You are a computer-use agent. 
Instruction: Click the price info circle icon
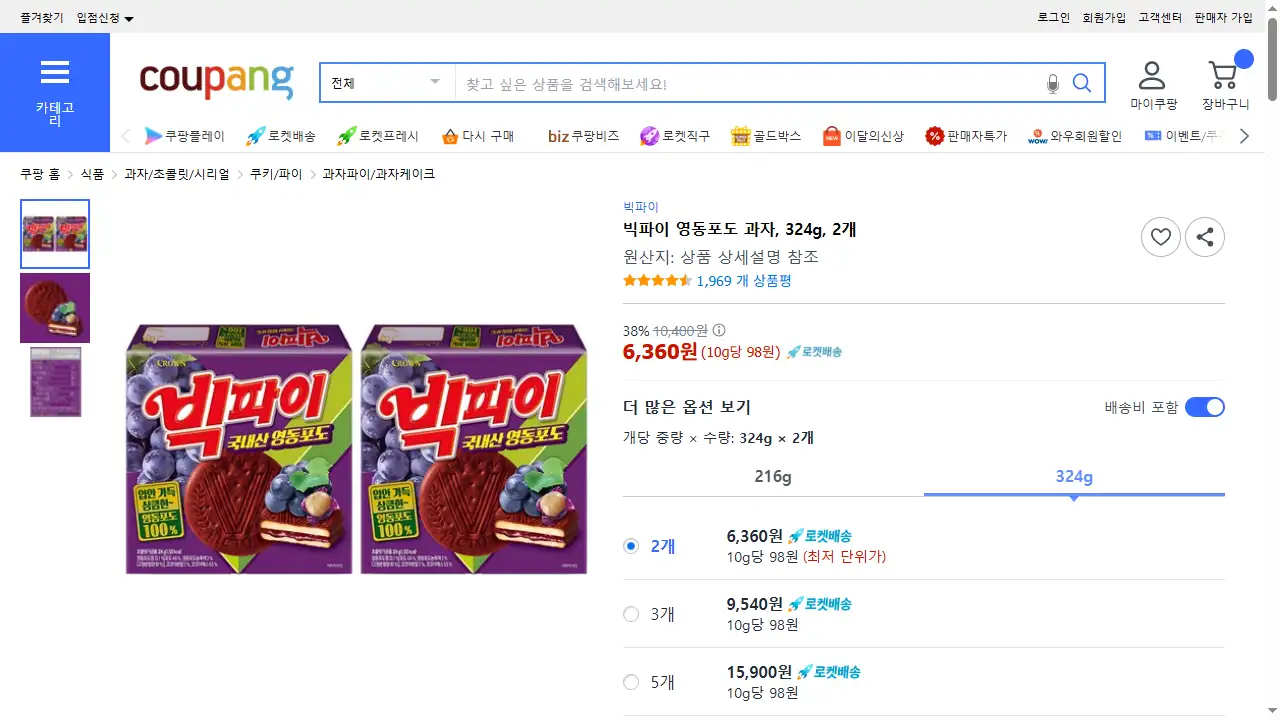(719, 330)
